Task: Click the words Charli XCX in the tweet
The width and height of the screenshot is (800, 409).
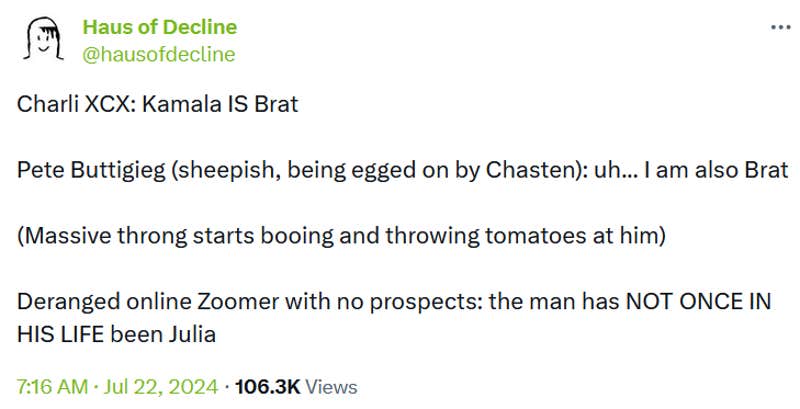Action: tap(72, 104)
